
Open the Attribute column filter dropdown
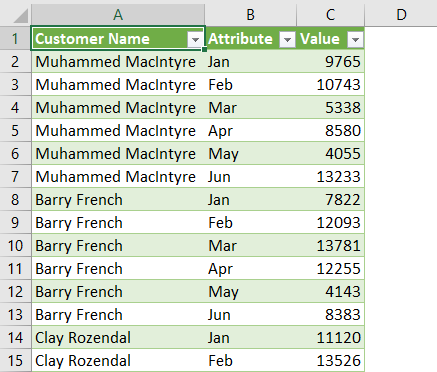click(x=287, y=40)
